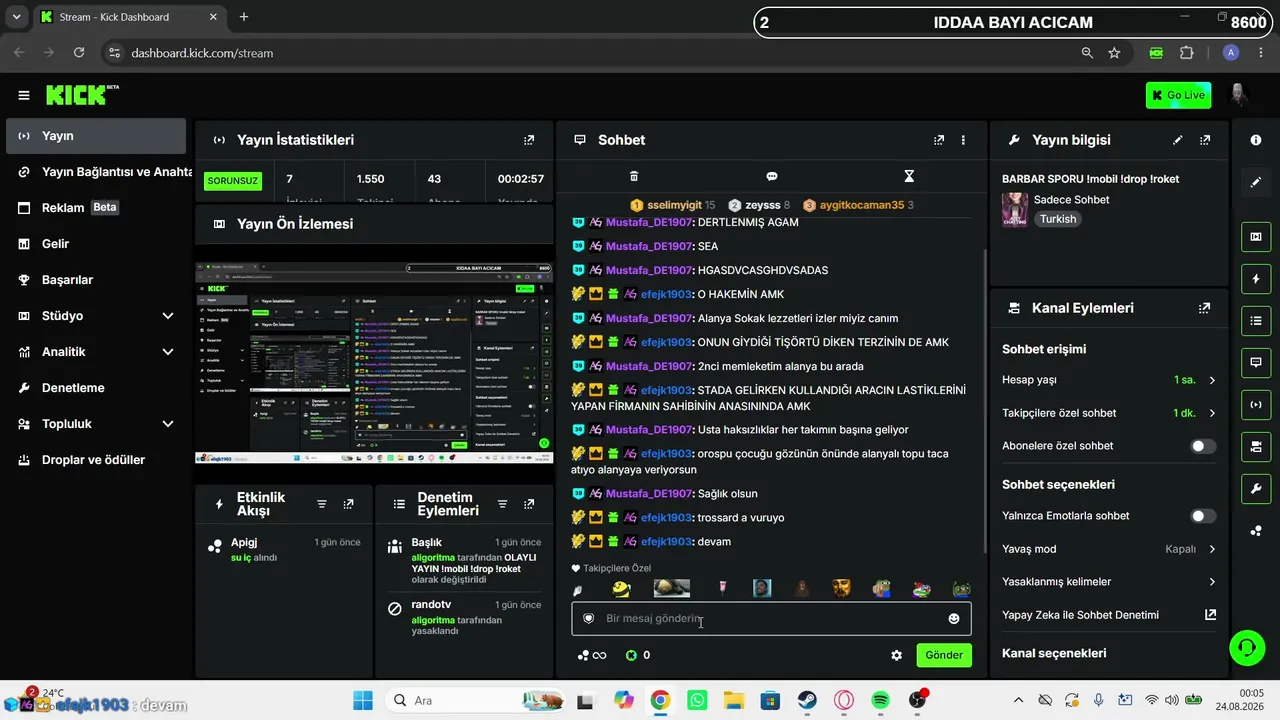This screenshot has width=1280, height=720.
Task: Open Hesap yaşı setting
Action: [1109, 380]
